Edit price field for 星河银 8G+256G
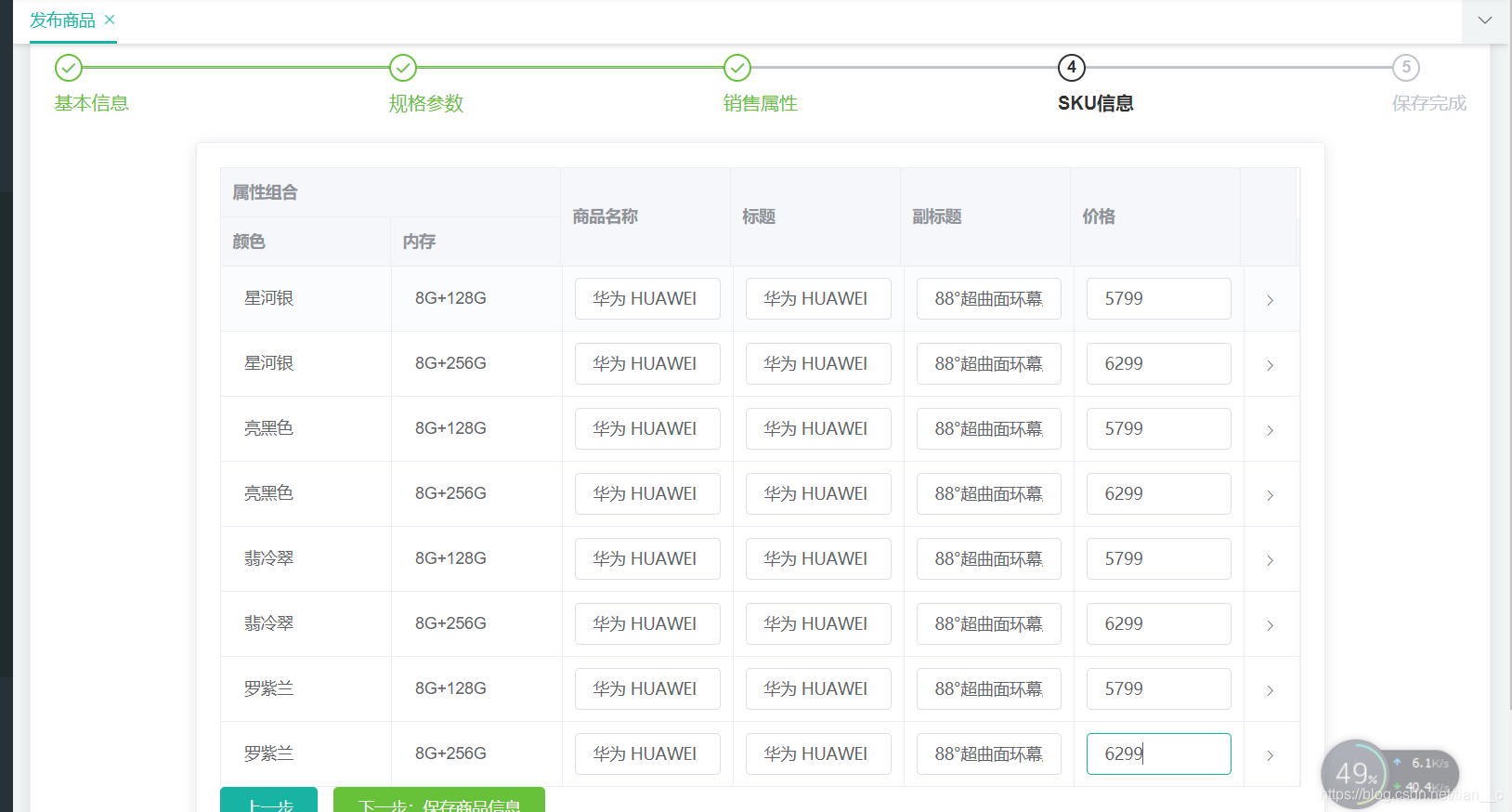The height and width of the screenshot is (812, 1512). click(1159, 363)
